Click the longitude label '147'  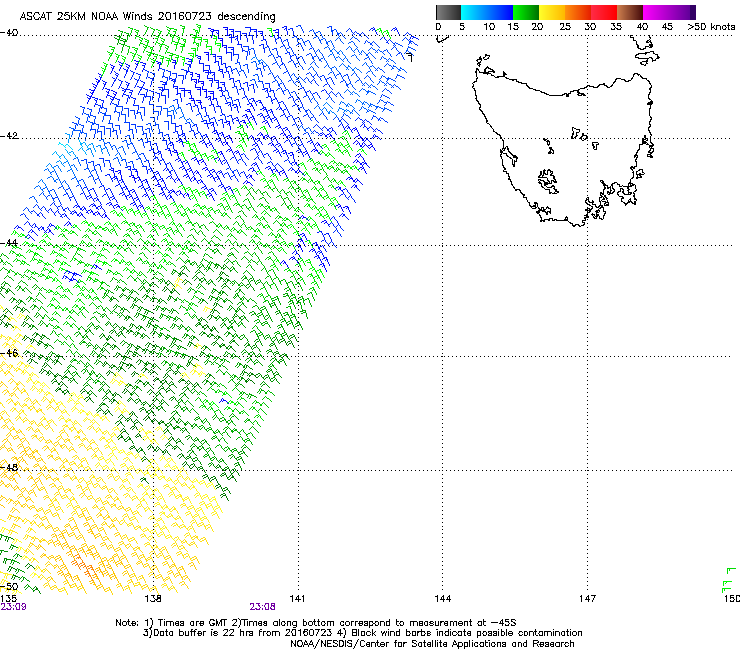(587, 599)
